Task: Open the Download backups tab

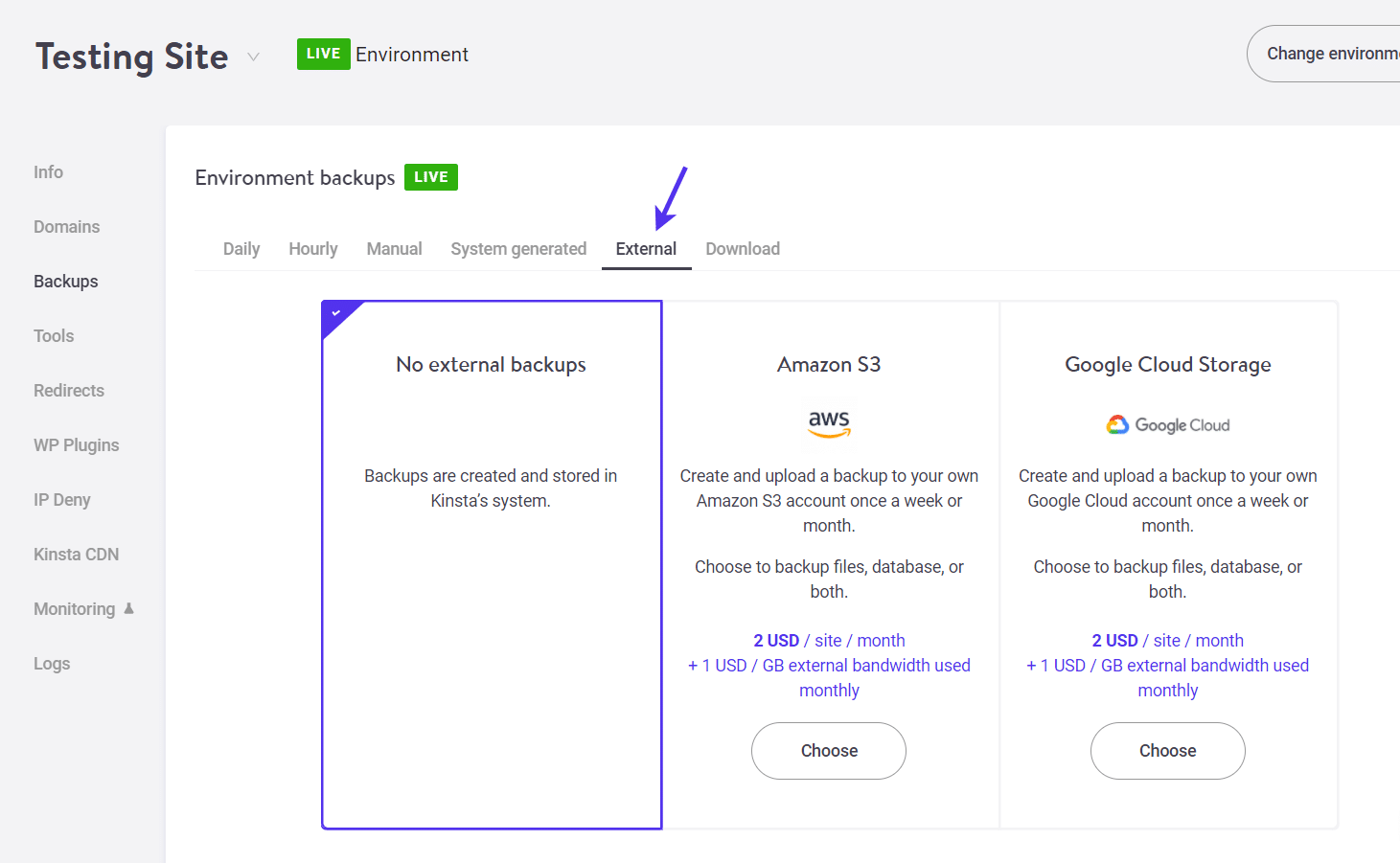Action: 743,248
